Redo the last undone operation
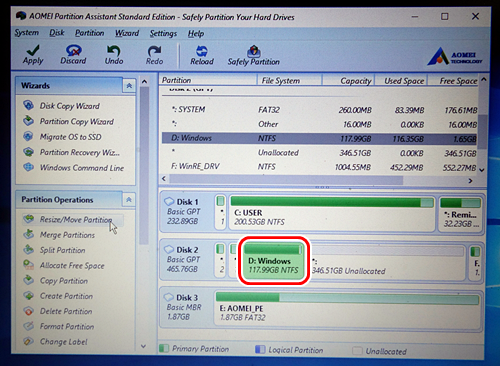The width and height of the screenshot is (500, 366). pyautogui.click(x=154, y=55)
